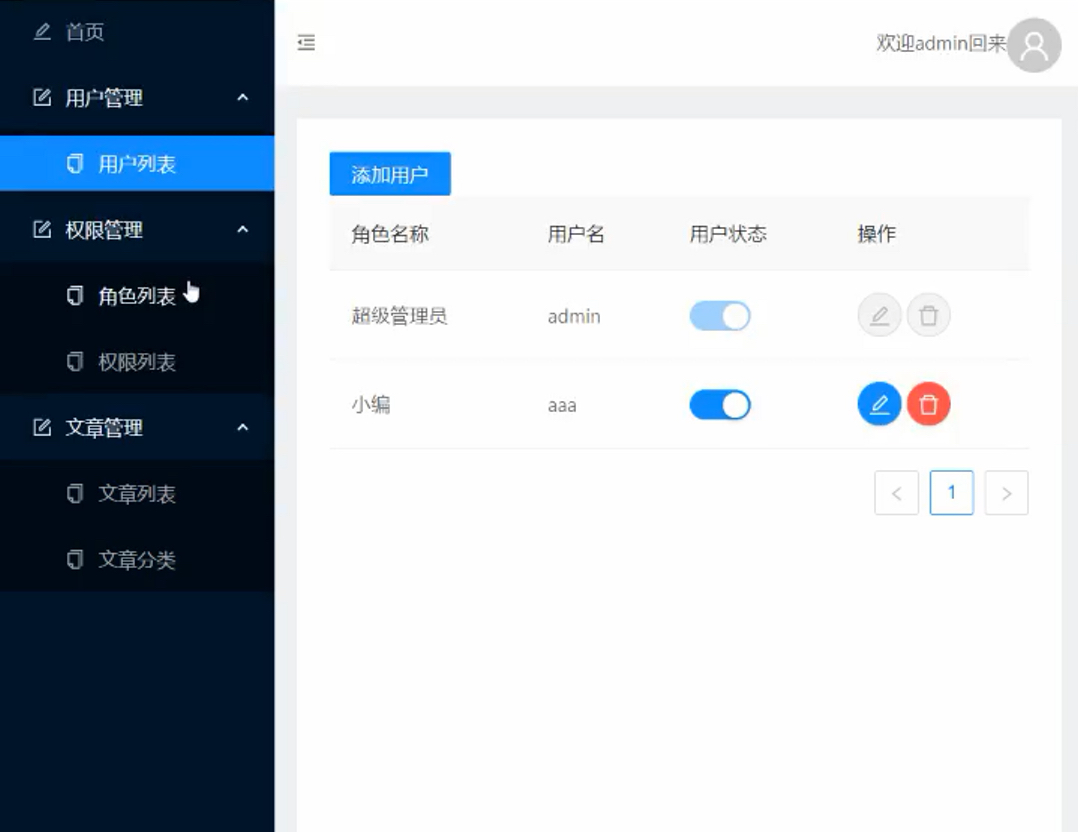Go to next page in pagination

click(x=1006, y=492)
